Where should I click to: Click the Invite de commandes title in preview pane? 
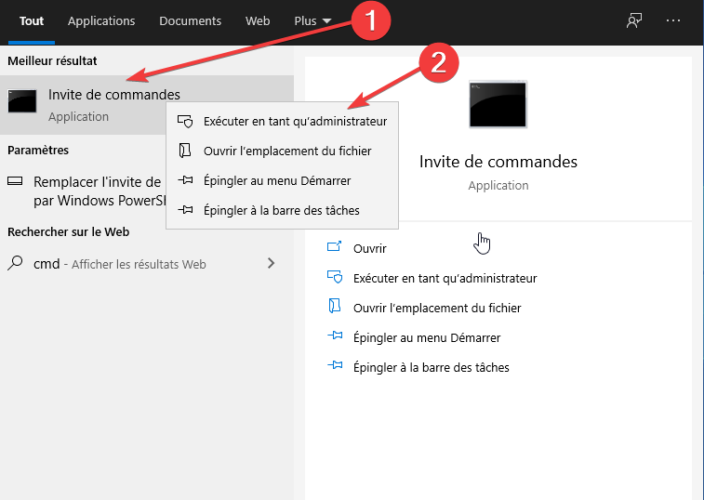pos(498,162)
